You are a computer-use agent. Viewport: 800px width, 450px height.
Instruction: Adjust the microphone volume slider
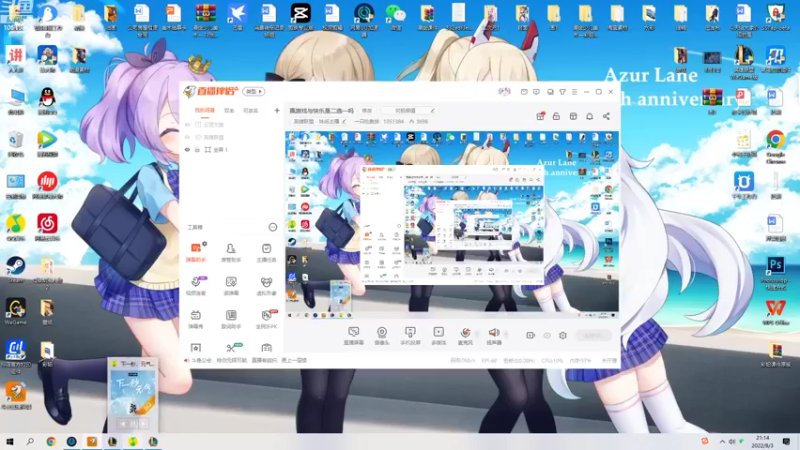point(478,335)
